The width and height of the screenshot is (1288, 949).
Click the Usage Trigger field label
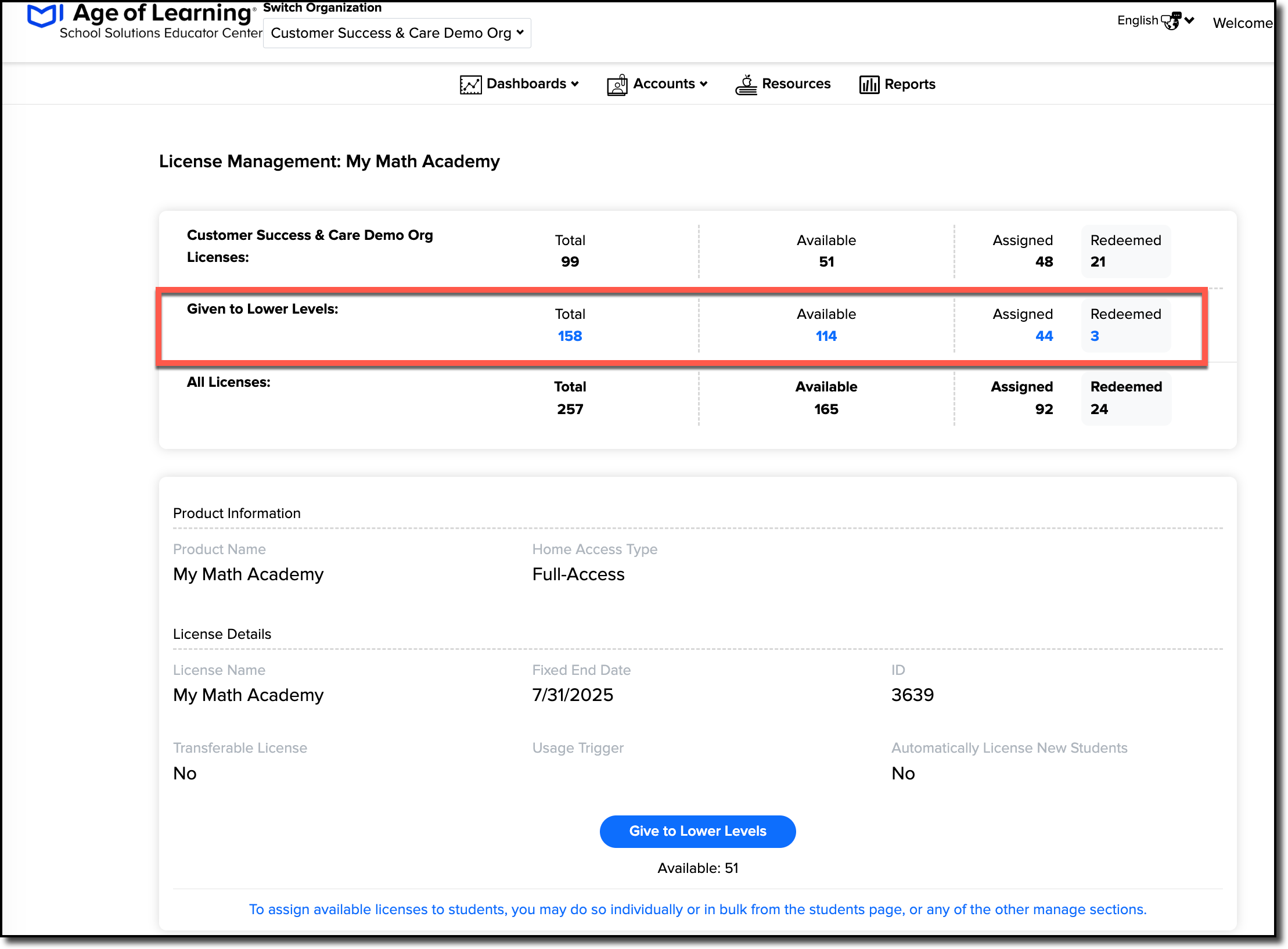(x=578, y=748)
